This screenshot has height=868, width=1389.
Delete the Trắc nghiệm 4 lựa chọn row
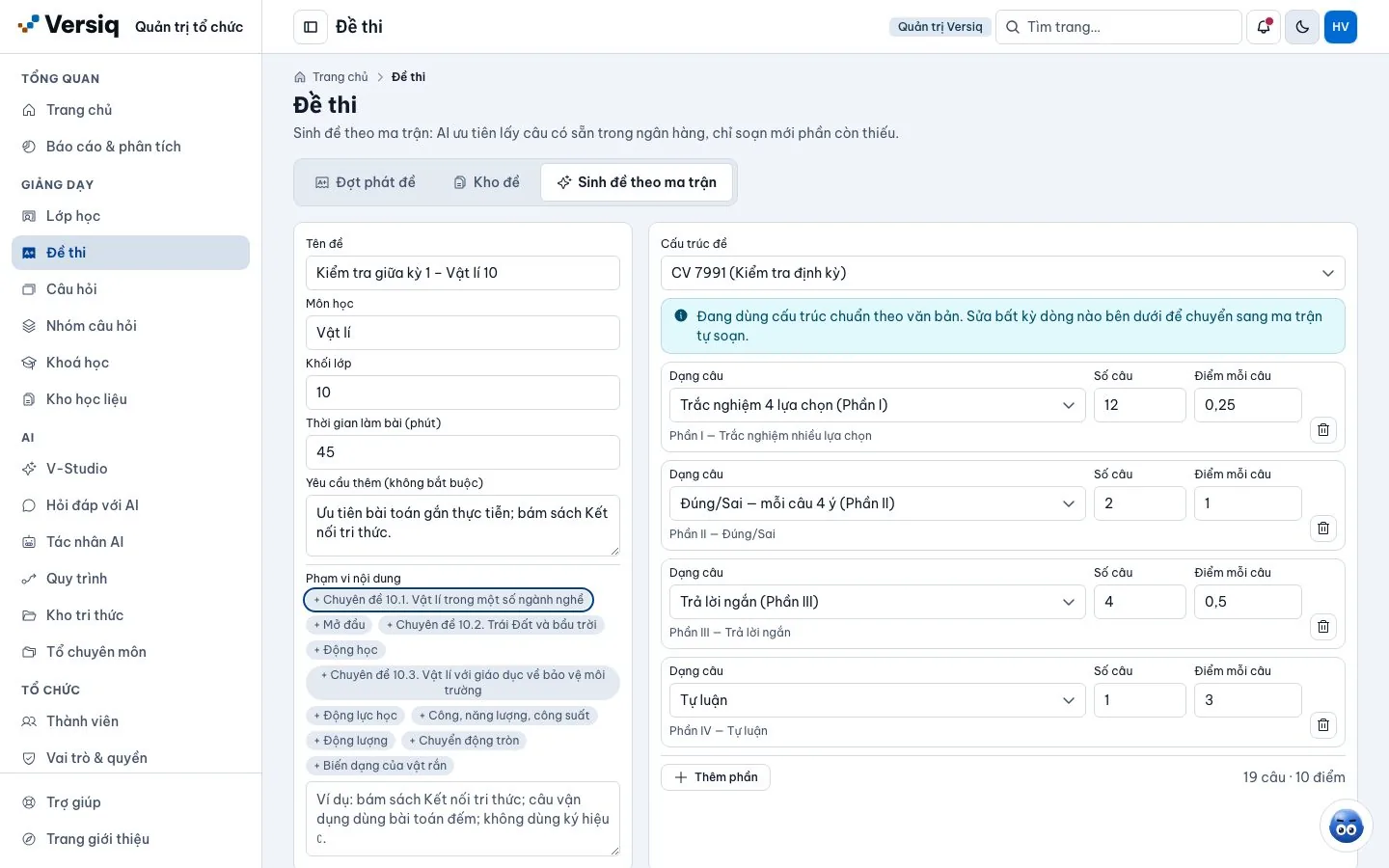pyautogui.click(x=1323, y=430)
